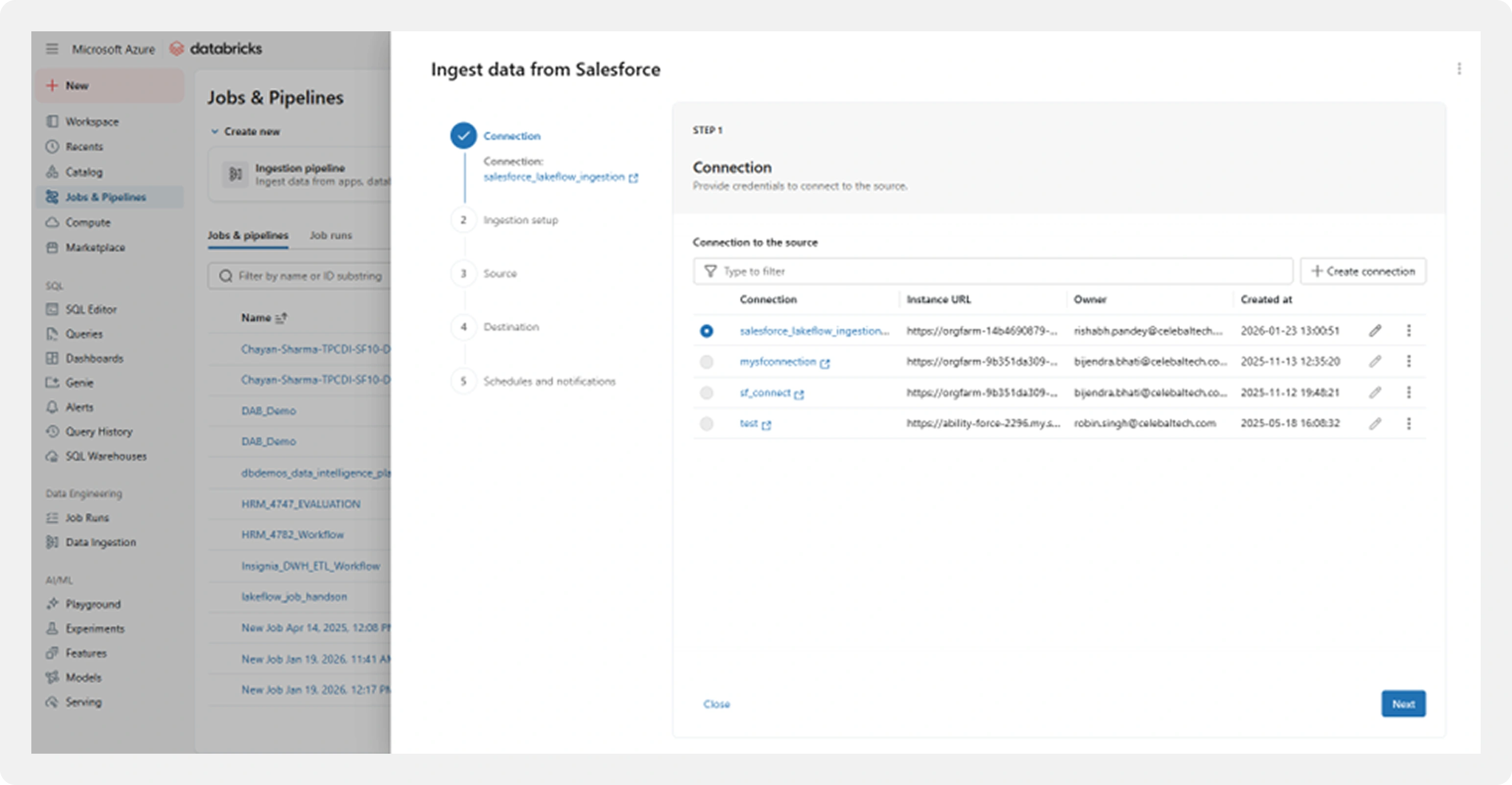The height and width of the screenshot is (785, 1512).
Task: Open Query History from the sidebar
Action: 98,432
